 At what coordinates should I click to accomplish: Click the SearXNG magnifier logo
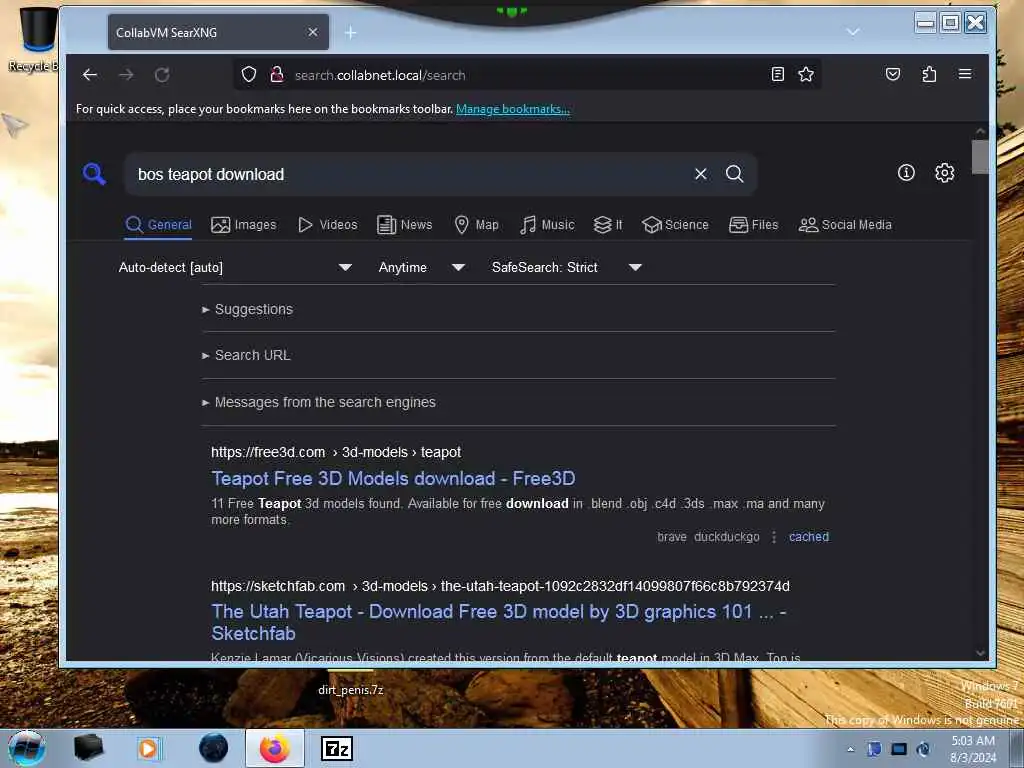pos(94,174)
